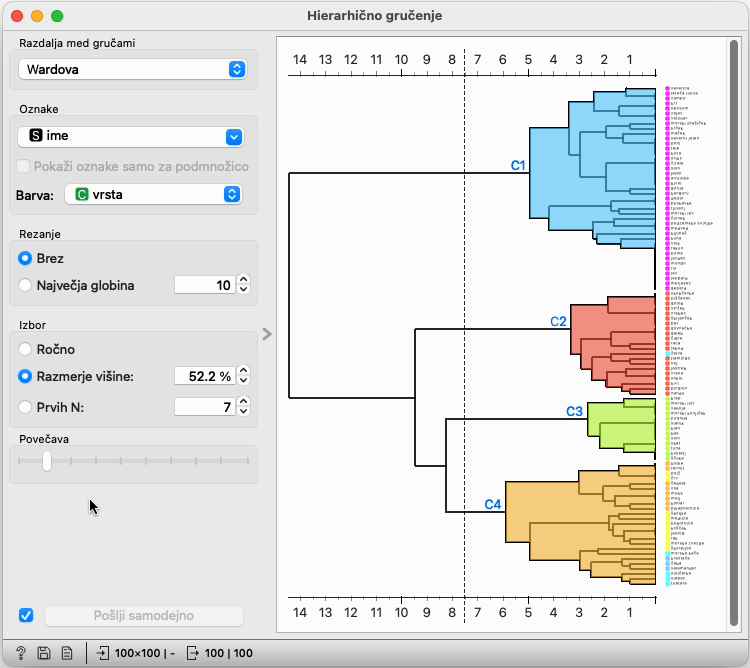The image size is (750, 668).
Task: Toggle Pokaži oznake samo za podmnožico checkbox
Action: pos(23,166)
